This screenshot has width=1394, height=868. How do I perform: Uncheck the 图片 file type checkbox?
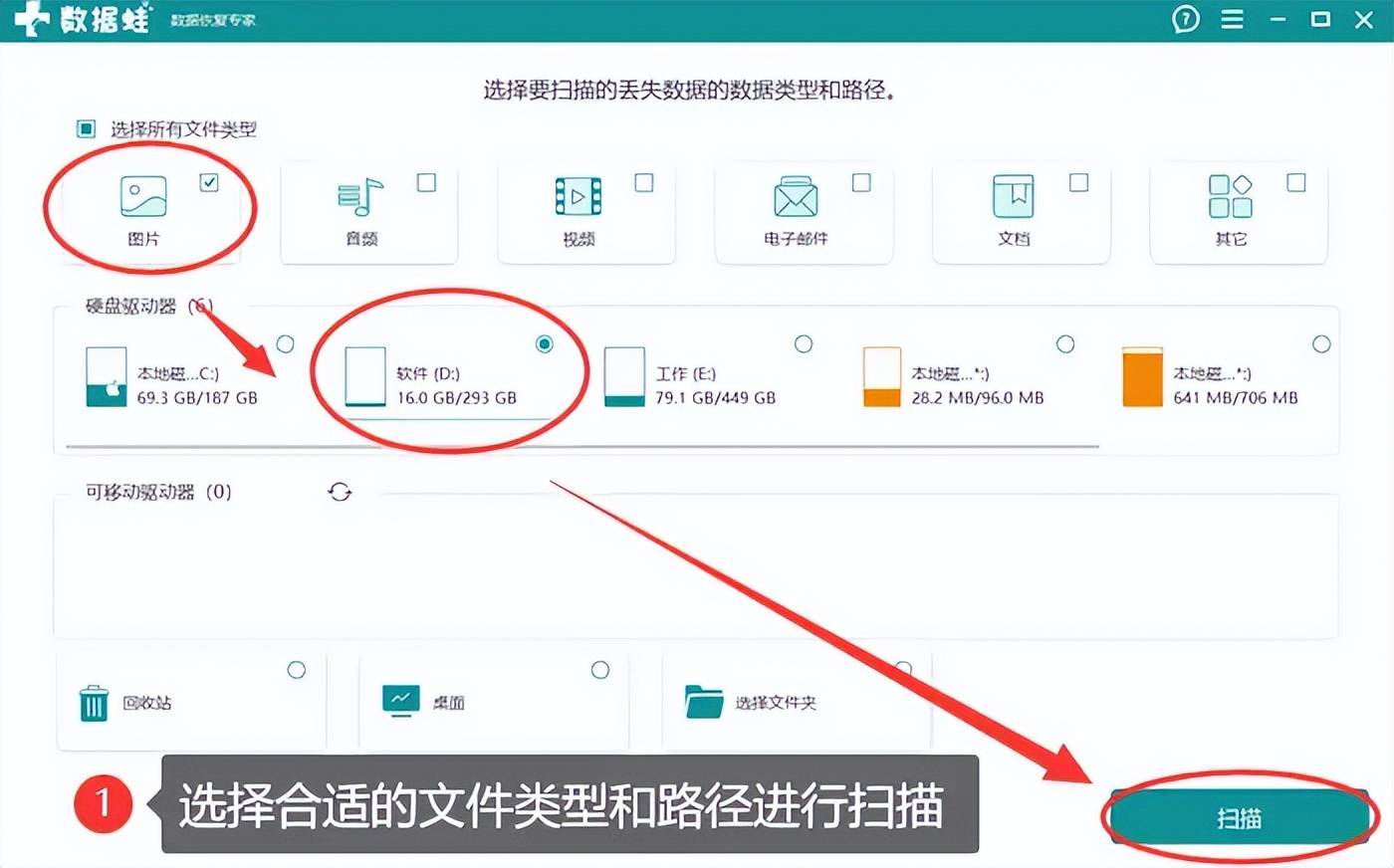coord(209,182)
